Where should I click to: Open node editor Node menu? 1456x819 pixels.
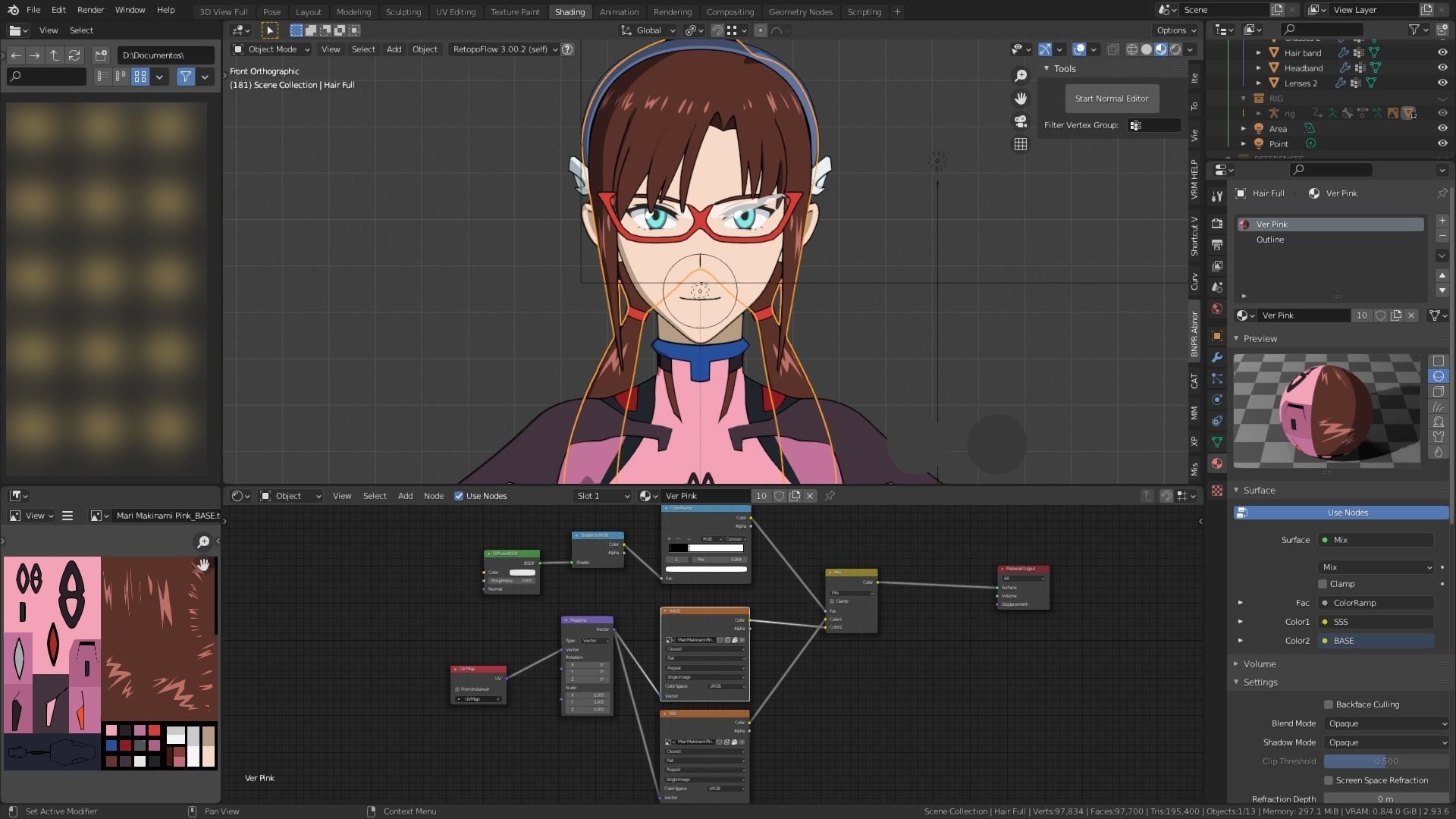(434, 496)
